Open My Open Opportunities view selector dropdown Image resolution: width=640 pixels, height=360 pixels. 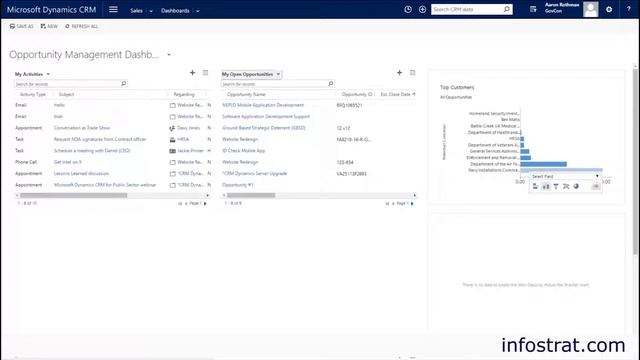click(278, 74)
